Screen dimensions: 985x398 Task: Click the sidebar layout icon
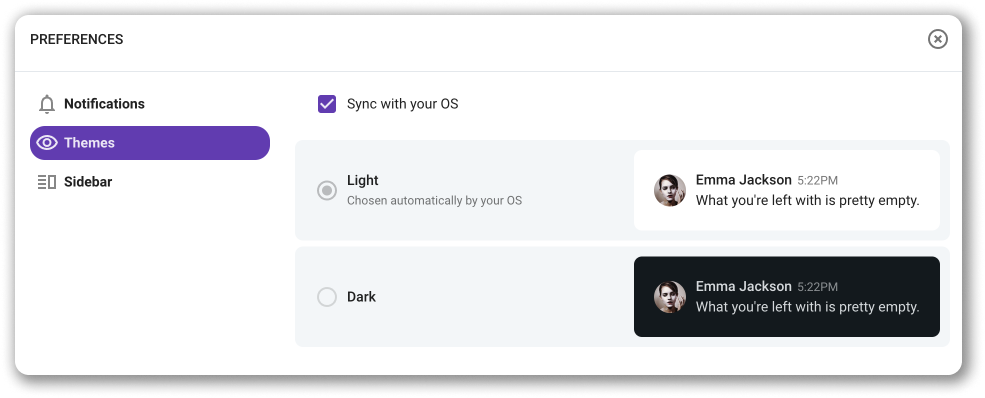click(47, 182)
